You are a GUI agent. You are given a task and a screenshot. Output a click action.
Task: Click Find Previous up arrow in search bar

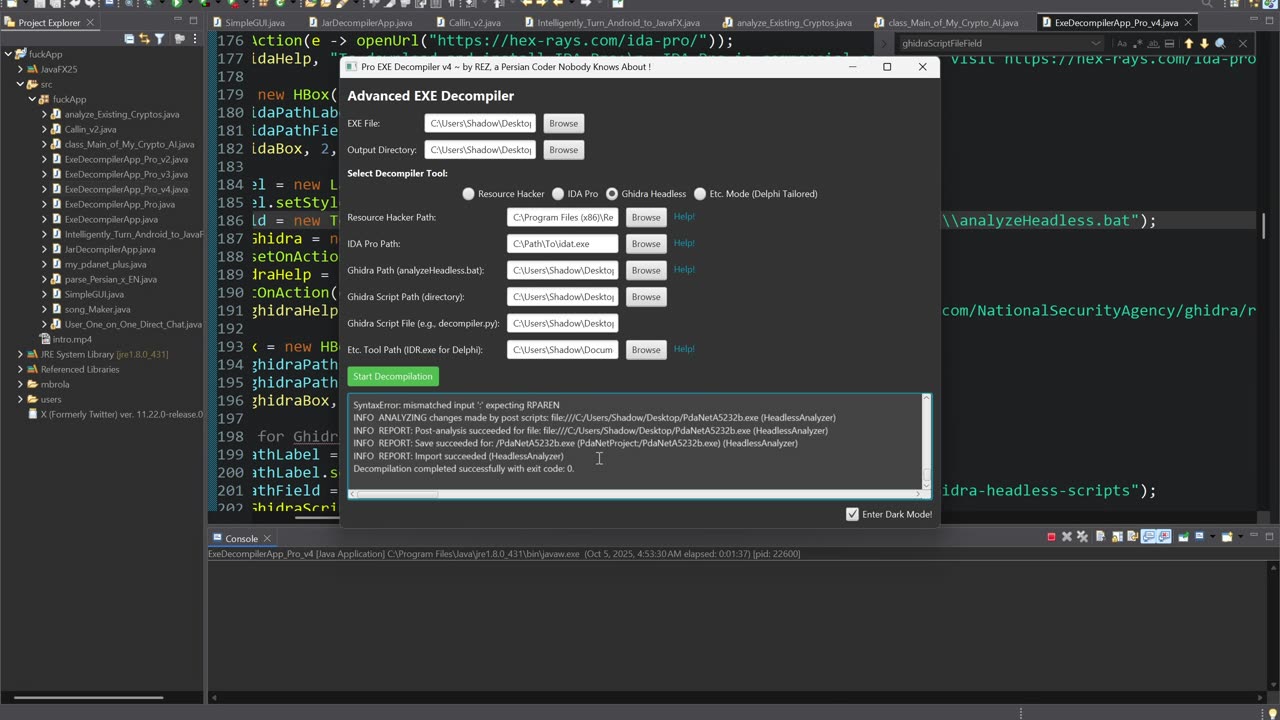tap(1189, 43)
